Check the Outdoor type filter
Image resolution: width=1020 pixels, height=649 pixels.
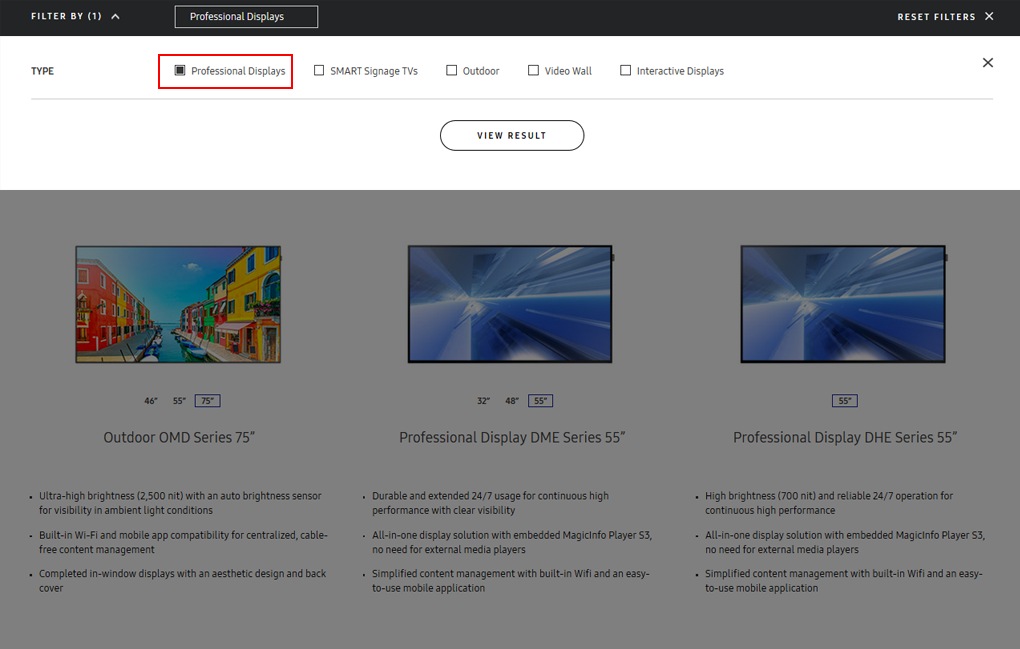451,70
